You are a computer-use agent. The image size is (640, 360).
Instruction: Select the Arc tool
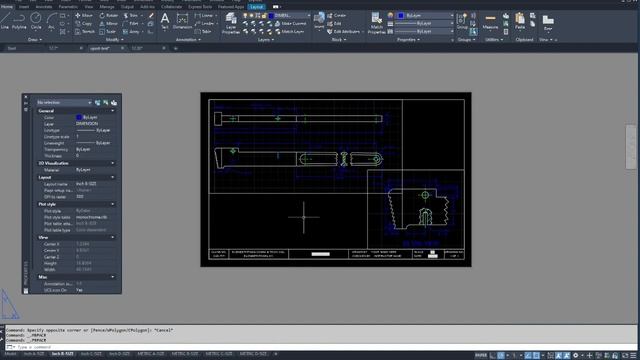[51, 21]
